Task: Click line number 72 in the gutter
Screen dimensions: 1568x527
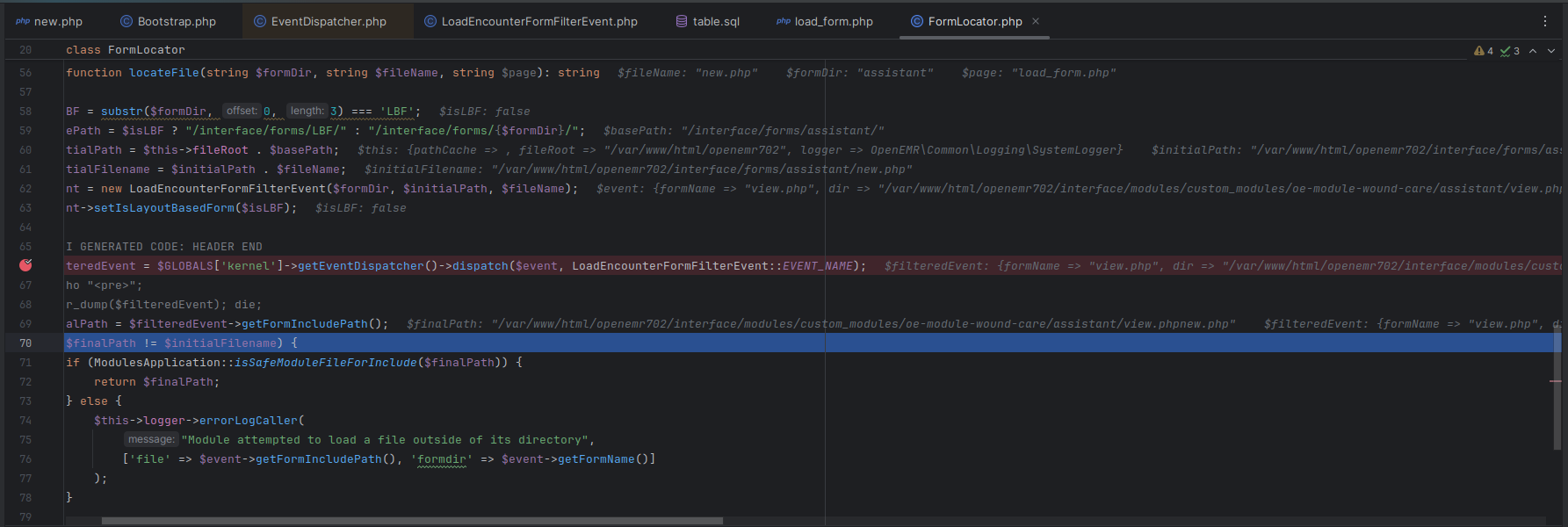Action: 25,382
